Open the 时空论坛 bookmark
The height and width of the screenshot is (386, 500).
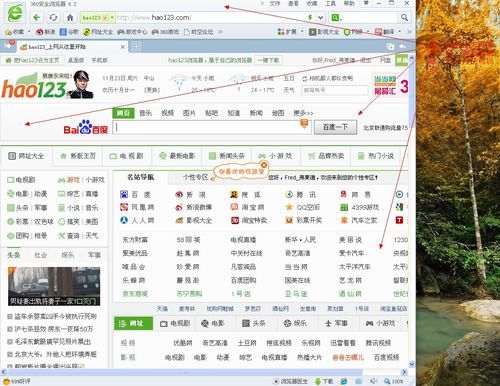pyautogui.click(x=198, y=32)
